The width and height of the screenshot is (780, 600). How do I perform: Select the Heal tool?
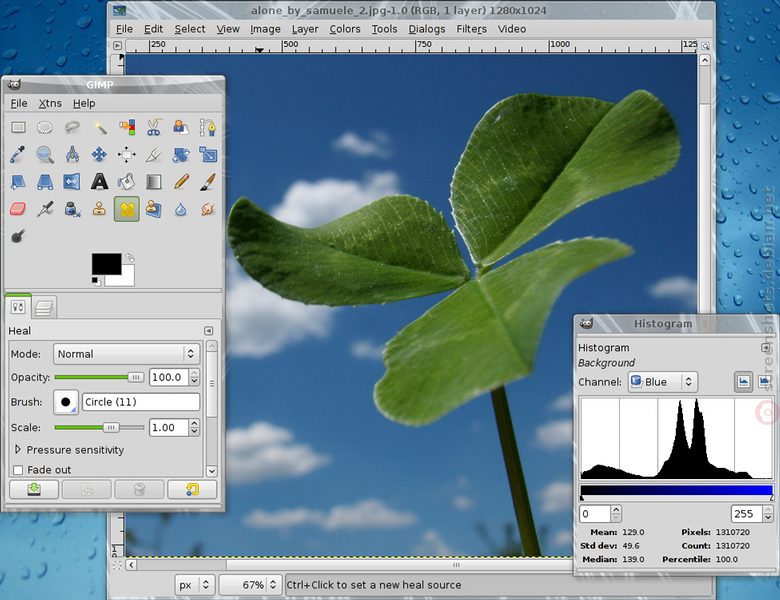pyautogui.click(x=127, y=209)
